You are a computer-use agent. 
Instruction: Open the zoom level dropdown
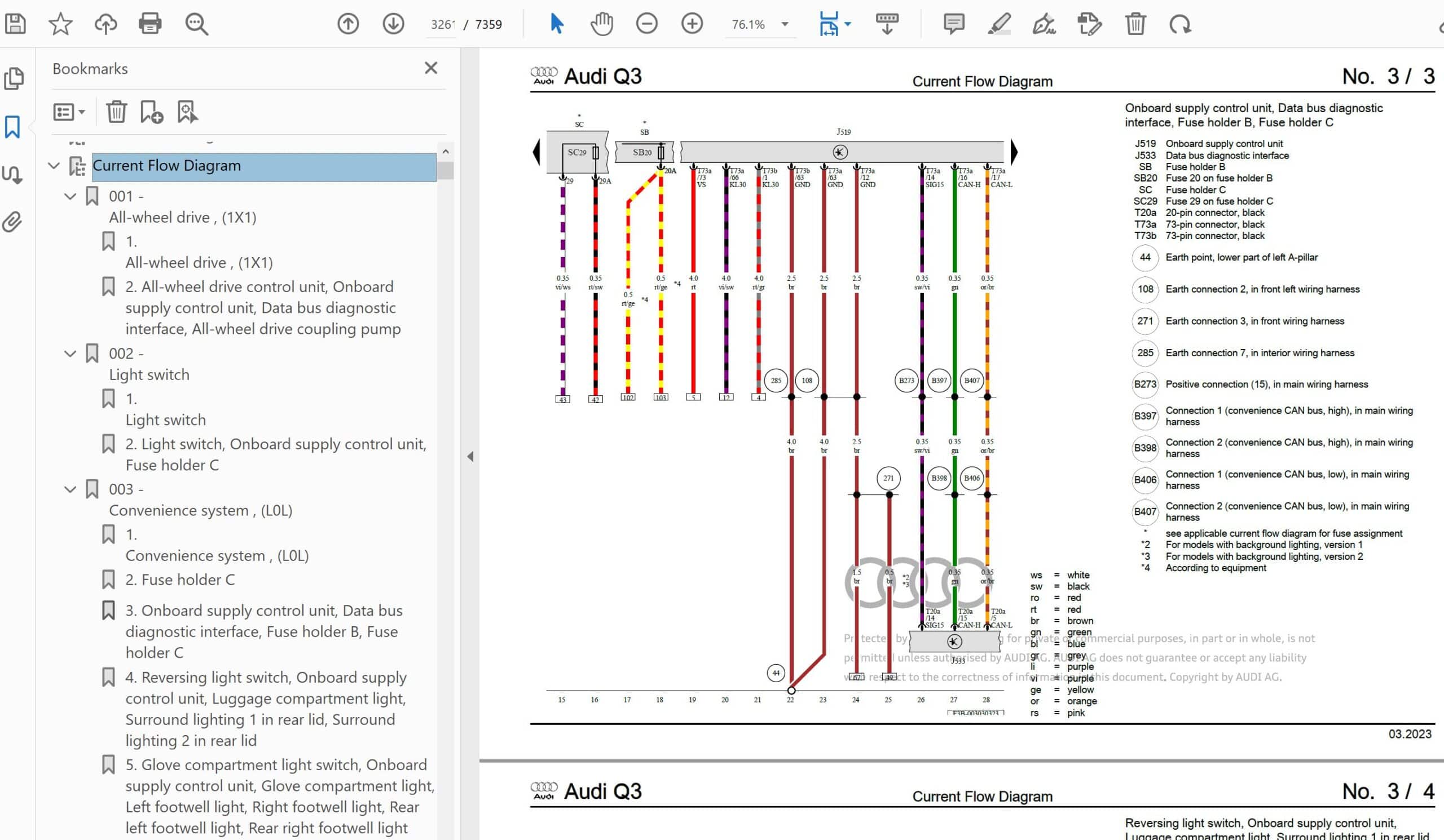point(785,24)
